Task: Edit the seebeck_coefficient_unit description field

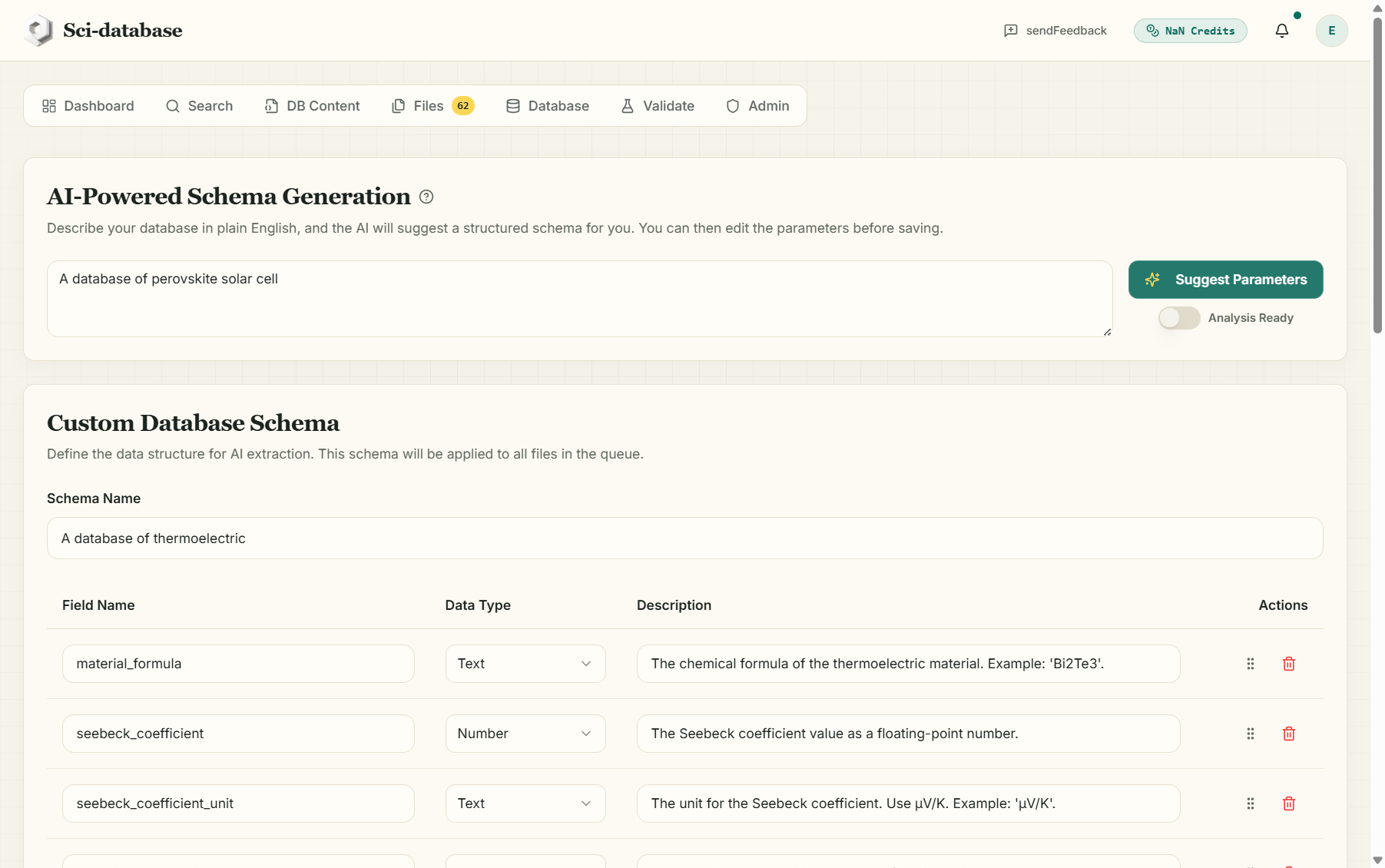Action: point(908,803)
